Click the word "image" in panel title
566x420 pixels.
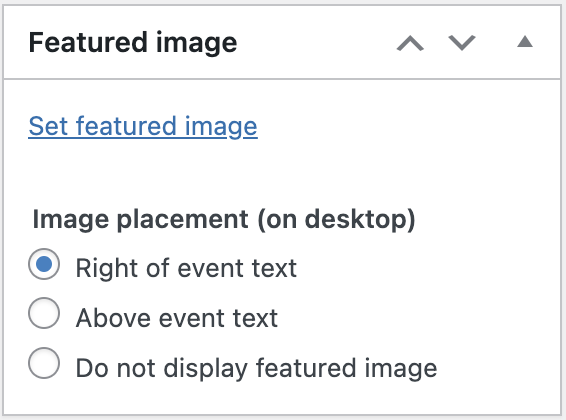coord(196,44)
